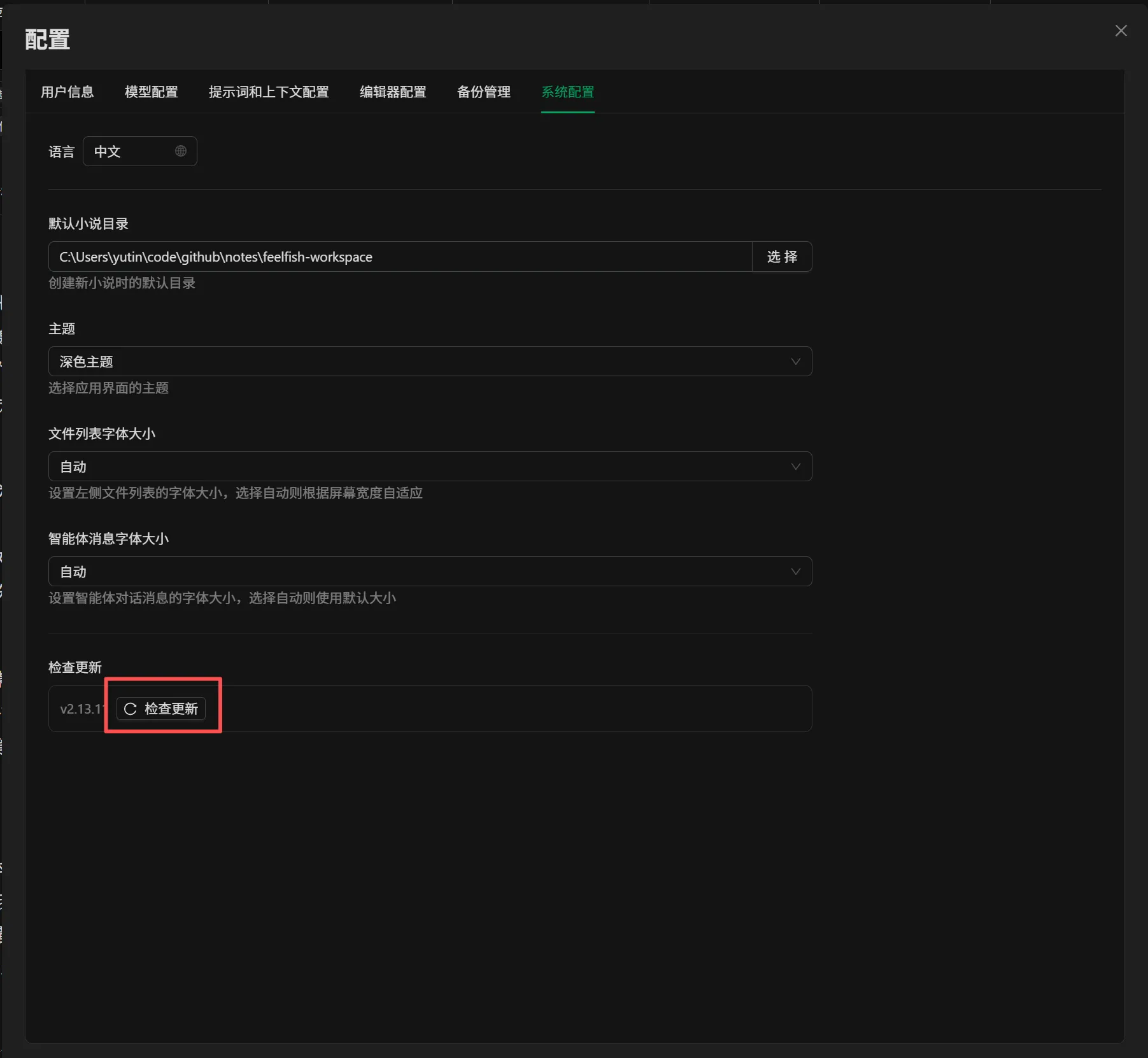This screenshot has height=1058, width=1148.
Task: Select the 系统配置 tab
Action: (567, 92)
